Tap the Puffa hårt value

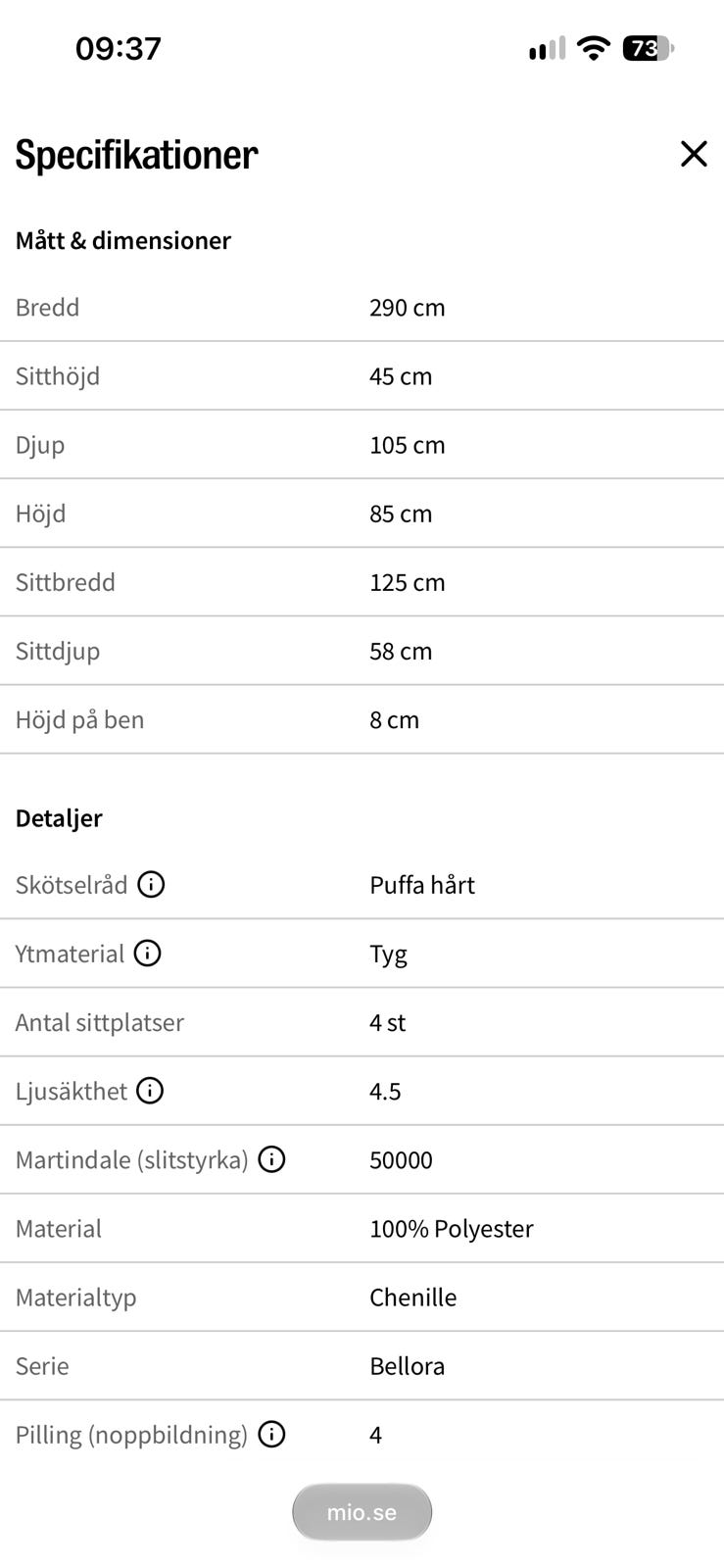422,885
